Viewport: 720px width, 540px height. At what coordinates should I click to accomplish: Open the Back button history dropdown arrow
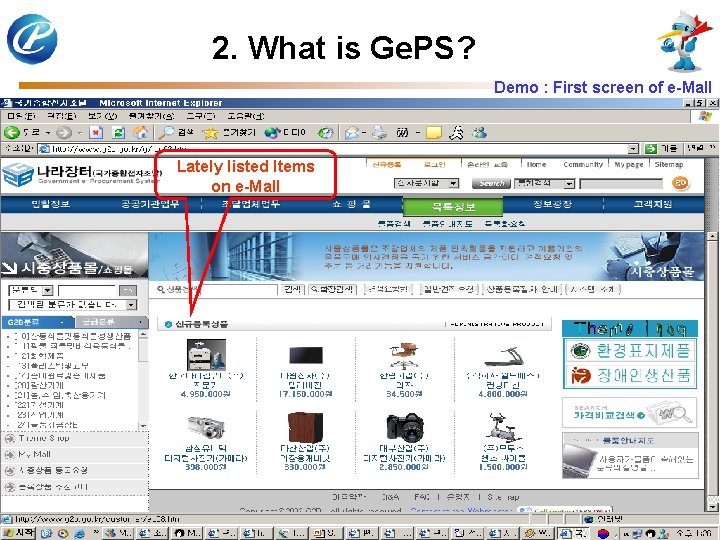pos(48,133)
